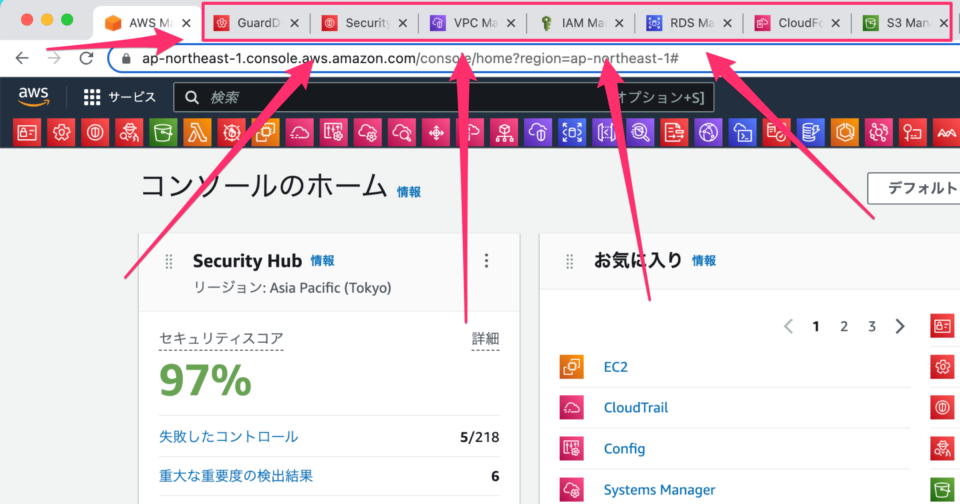Close the AWS Management Console tab
This screenshot has height=504, width=960.
click(x=187, y=23)
